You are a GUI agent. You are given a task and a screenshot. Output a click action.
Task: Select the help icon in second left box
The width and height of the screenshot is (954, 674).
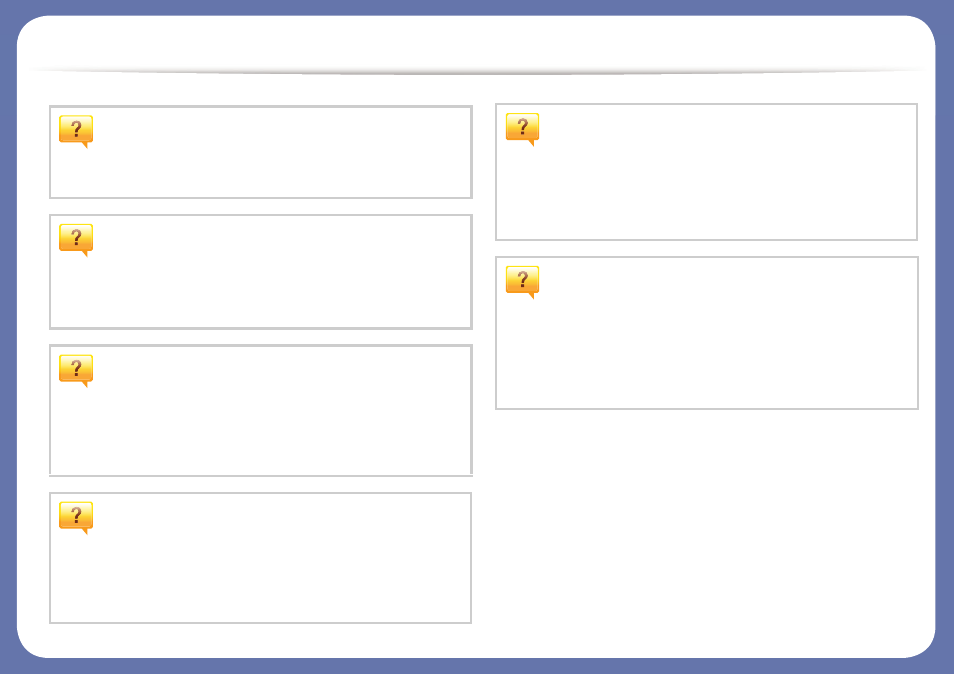76,240
